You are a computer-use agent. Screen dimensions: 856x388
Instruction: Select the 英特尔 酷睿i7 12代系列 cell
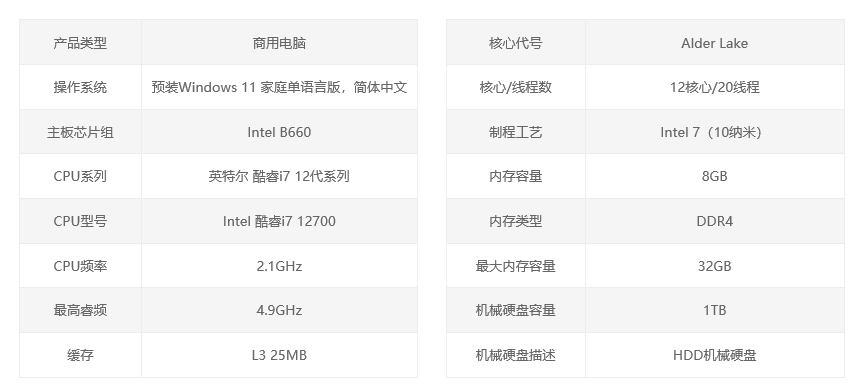tap(280, 177)
